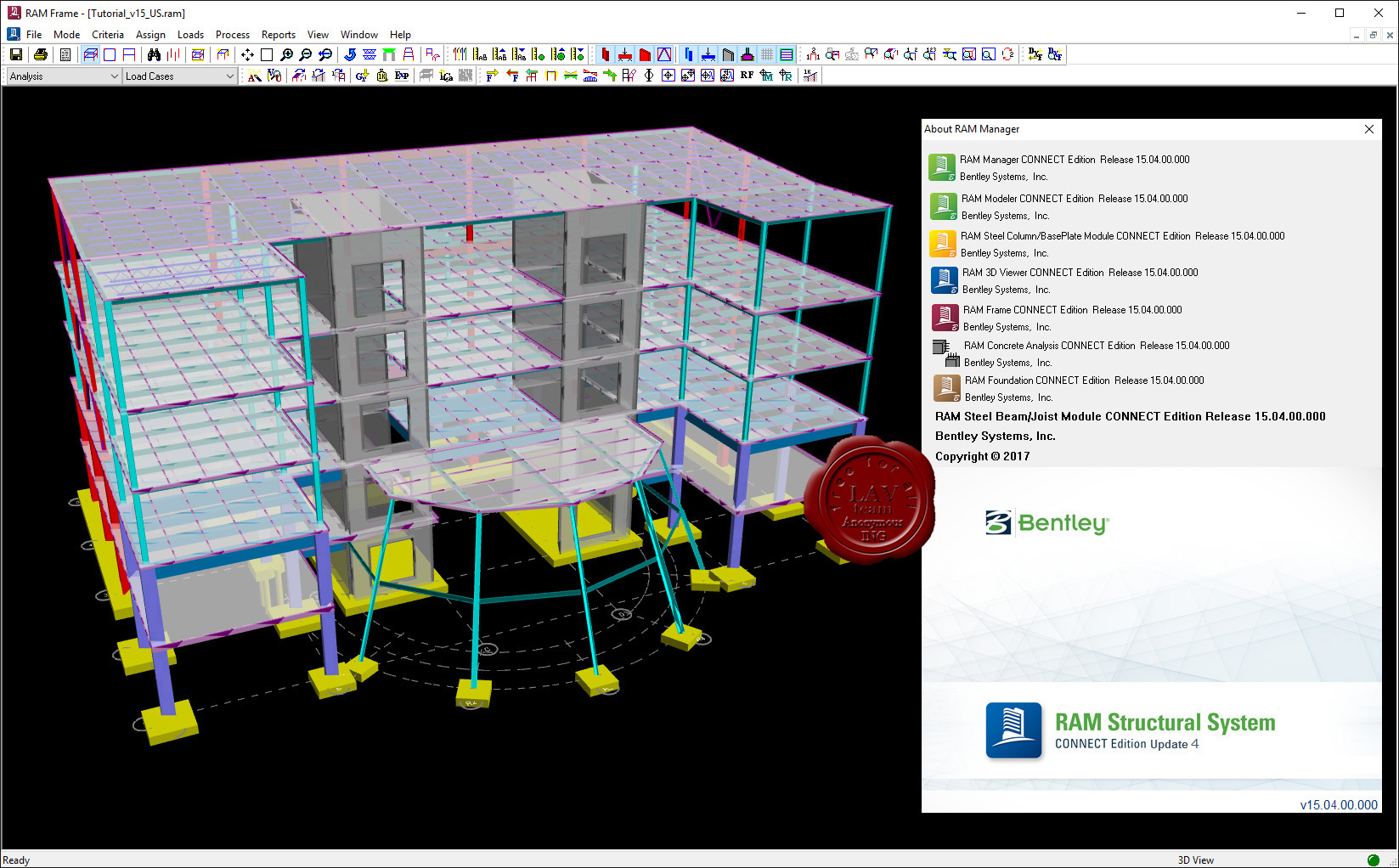Save the model with the floppy disk icon
The height and width of the screenshot is (868, 1399).
15,54
